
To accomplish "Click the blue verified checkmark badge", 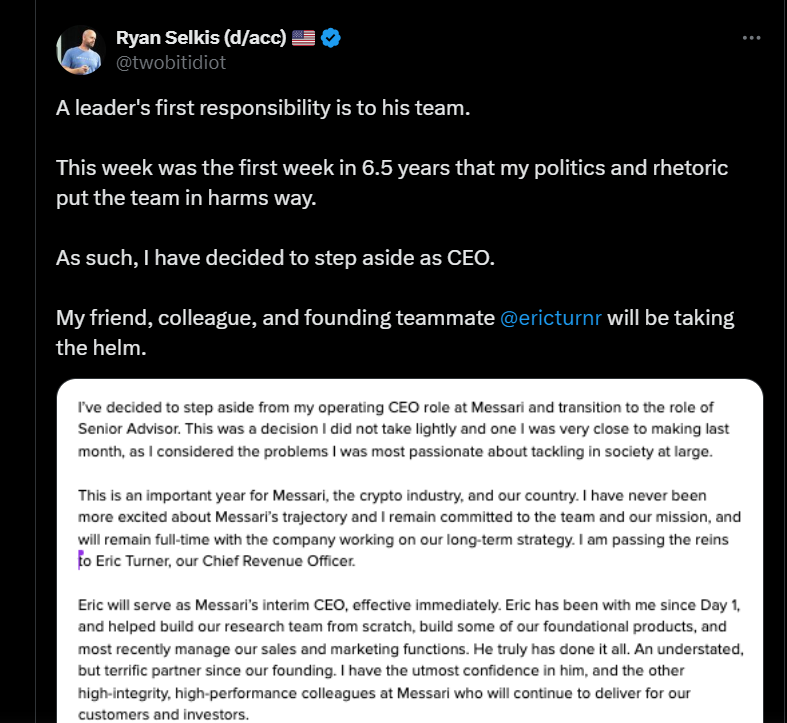I will 331,38.
